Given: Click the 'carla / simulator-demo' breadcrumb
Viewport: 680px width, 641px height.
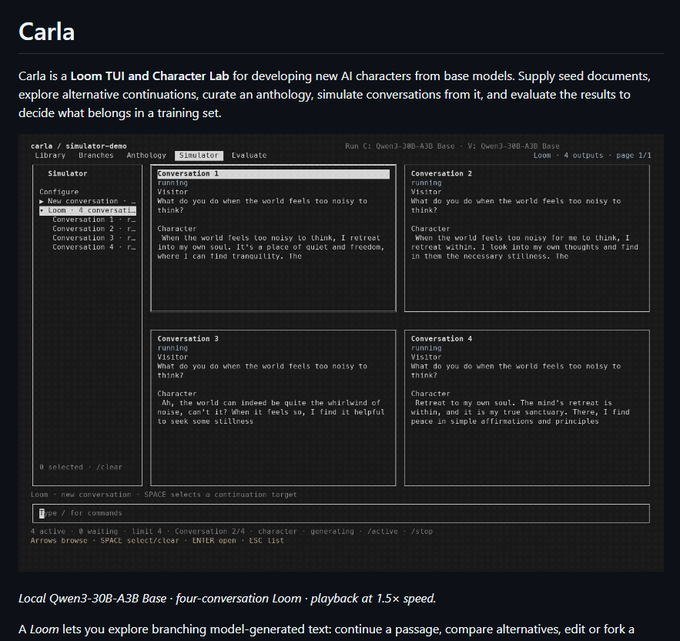Looking at the screenshot, I should tap(78, 146).
